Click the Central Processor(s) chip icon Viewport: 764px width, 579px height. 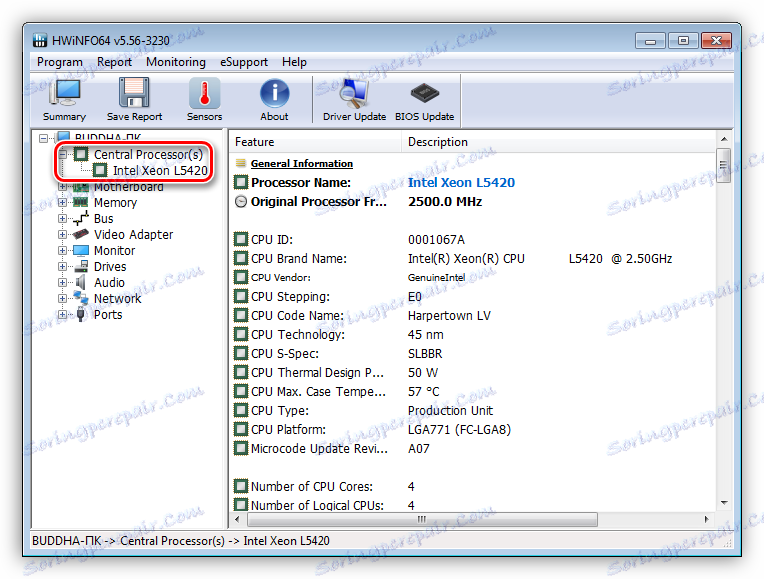click(81, 154)
